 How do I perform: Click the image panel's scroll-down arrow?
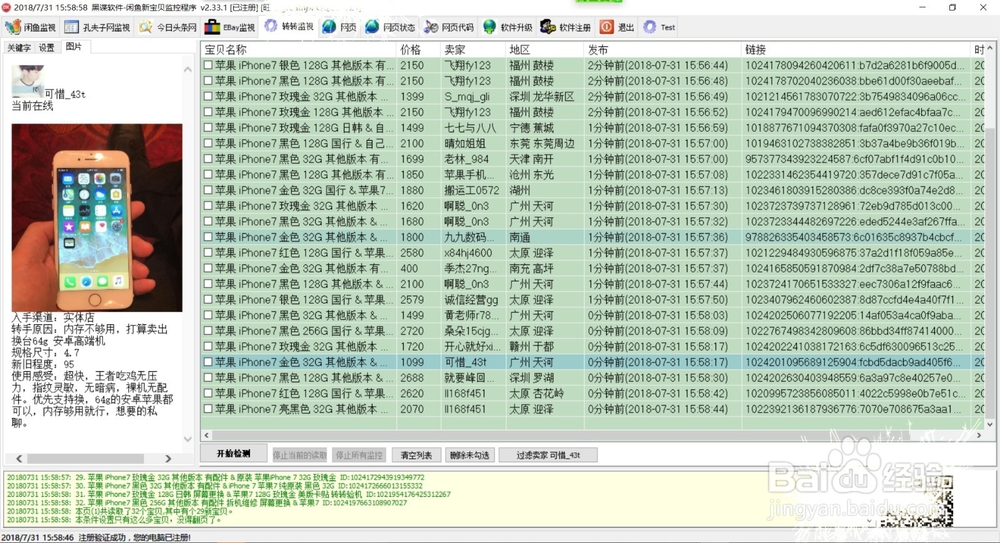pyautogui.click(x=188, y=439)
